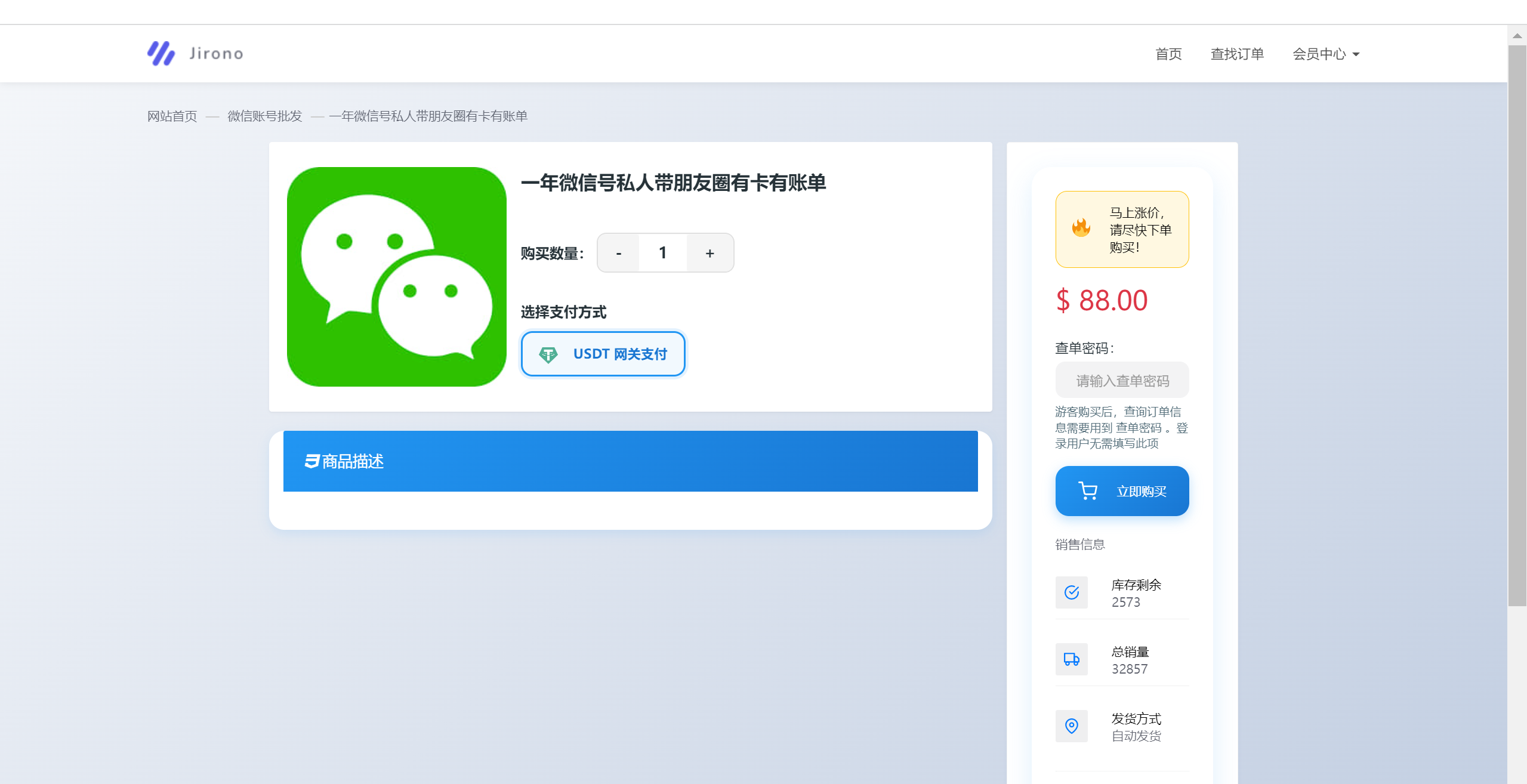Focus the 请输入查单密码 input field

[x=1122, y=380]
